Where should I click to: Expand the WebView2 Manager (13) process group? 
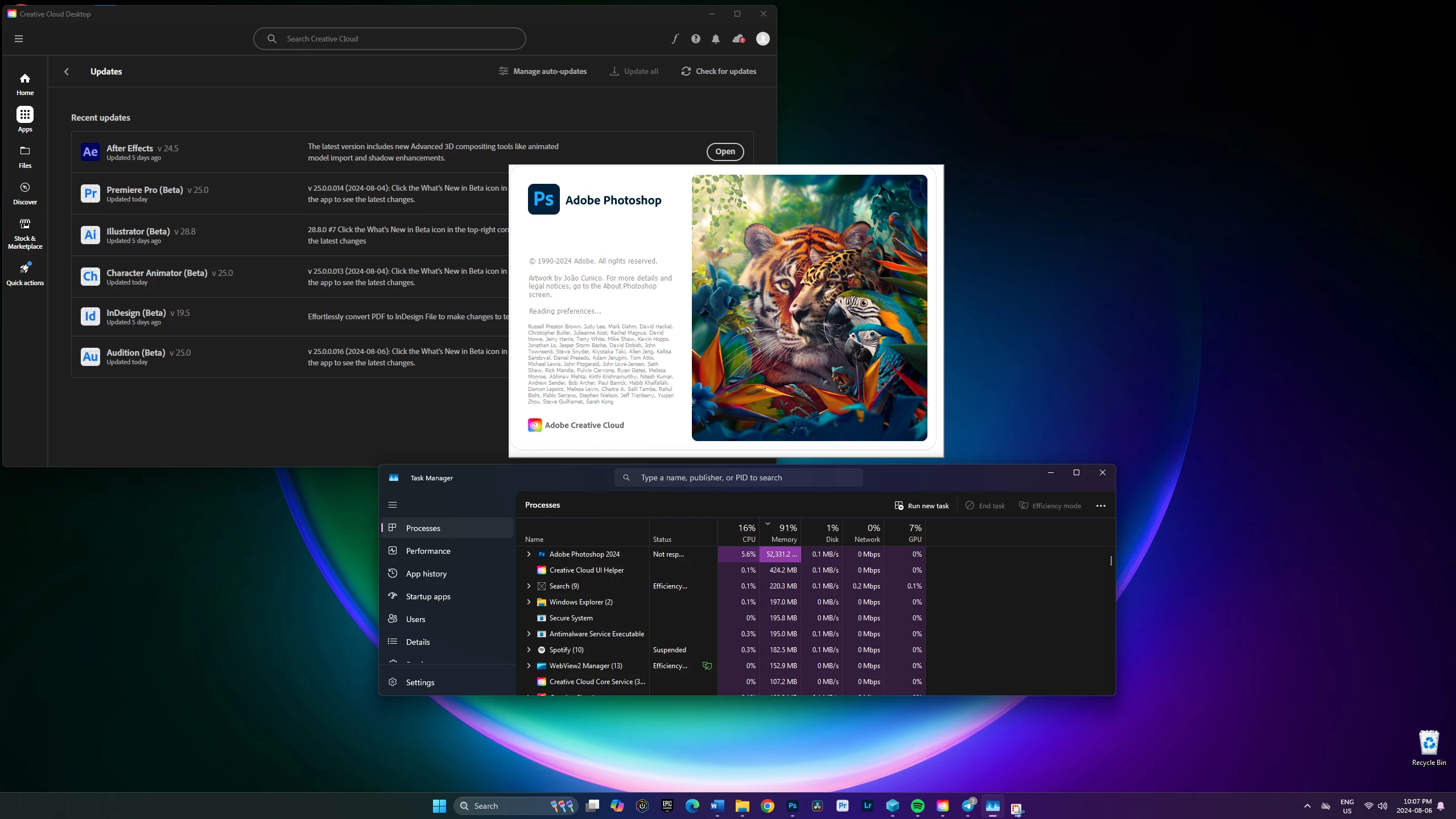click(529, 665)
